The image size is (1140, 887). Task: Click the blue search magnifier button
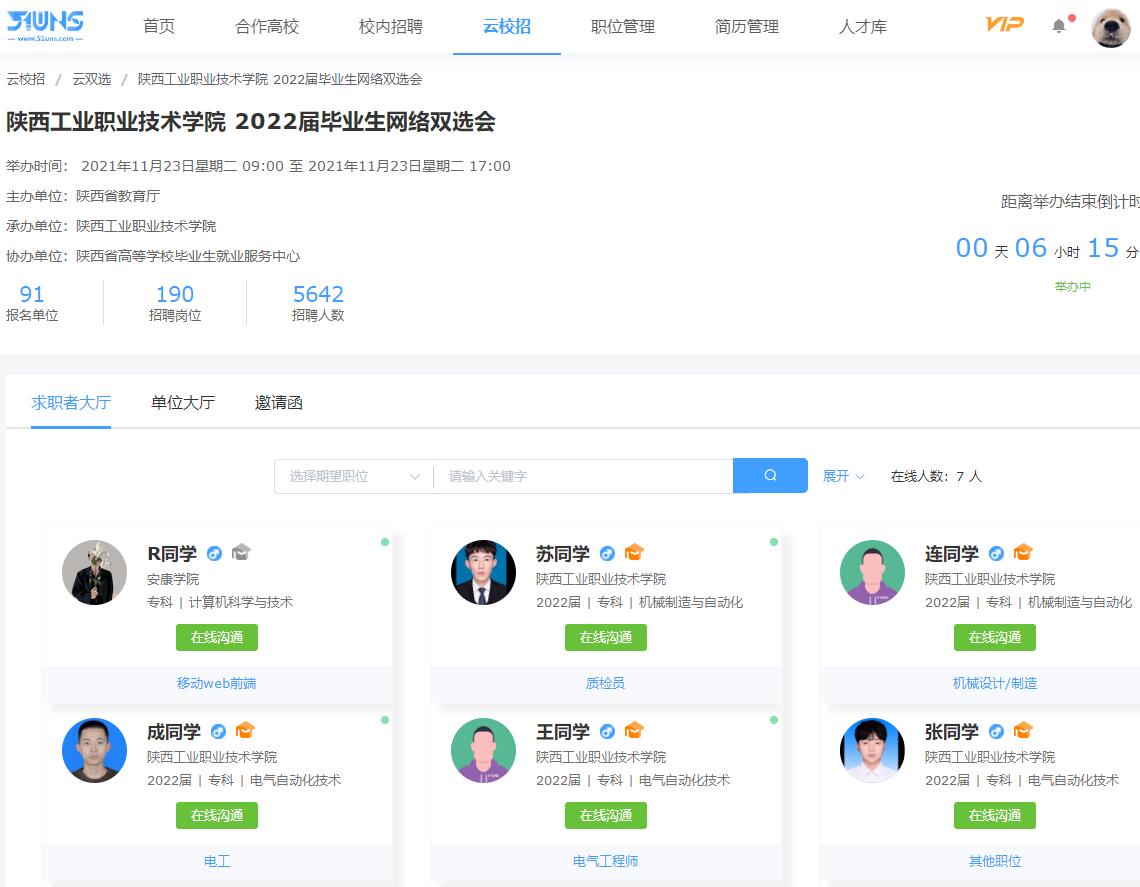[x=770, y=476]
